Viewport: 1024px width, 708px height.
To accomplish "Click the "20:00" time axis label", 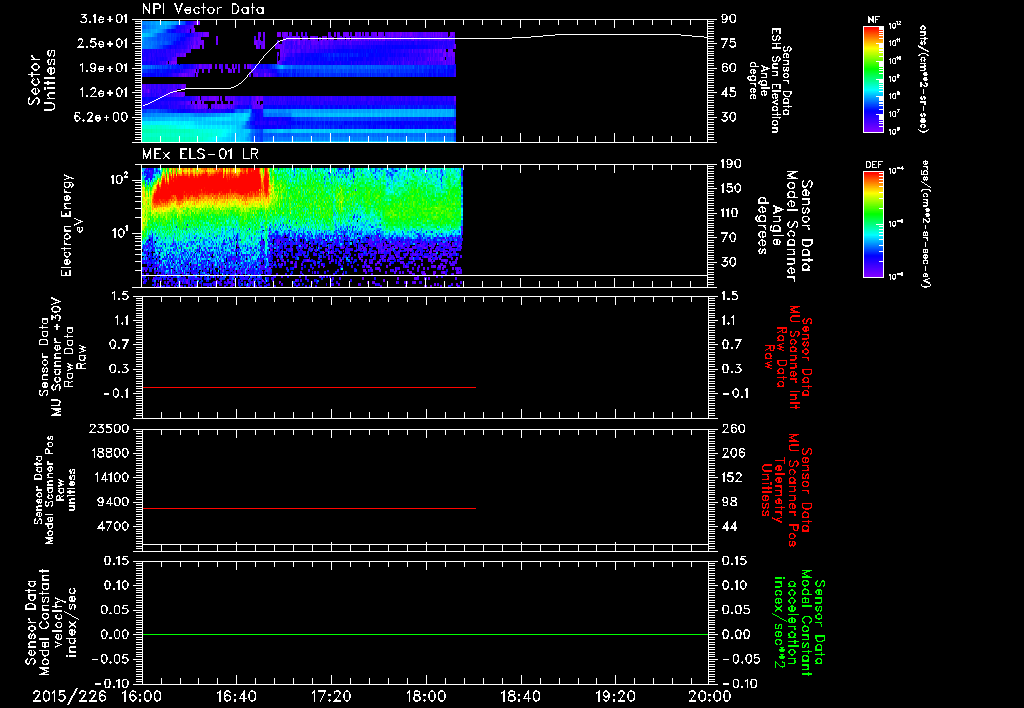I will click(710, 697).
